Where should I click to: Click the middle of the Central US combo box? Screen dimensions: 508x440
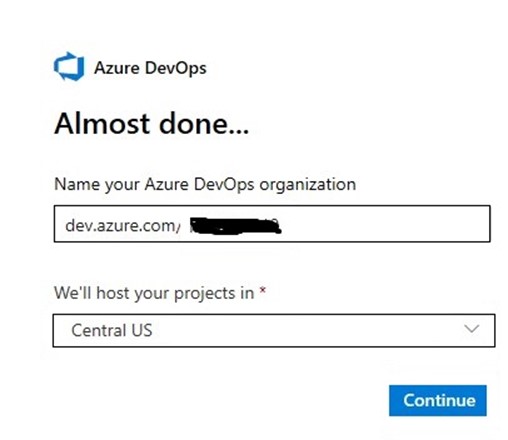pyautogui.click(x=274, y=330)
